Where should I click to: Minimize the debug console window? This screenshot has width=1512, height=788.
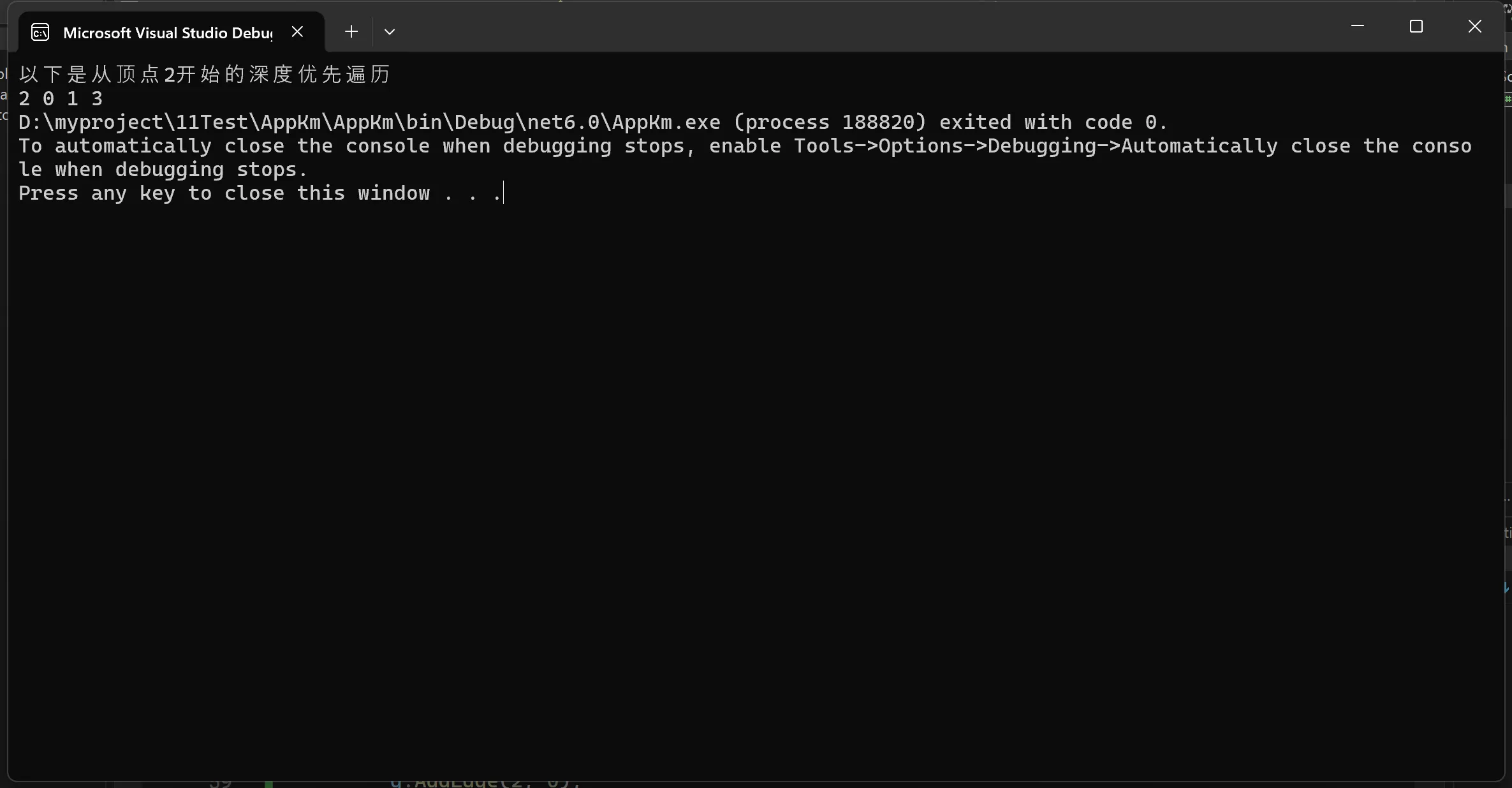click(x=1358, y=26)
